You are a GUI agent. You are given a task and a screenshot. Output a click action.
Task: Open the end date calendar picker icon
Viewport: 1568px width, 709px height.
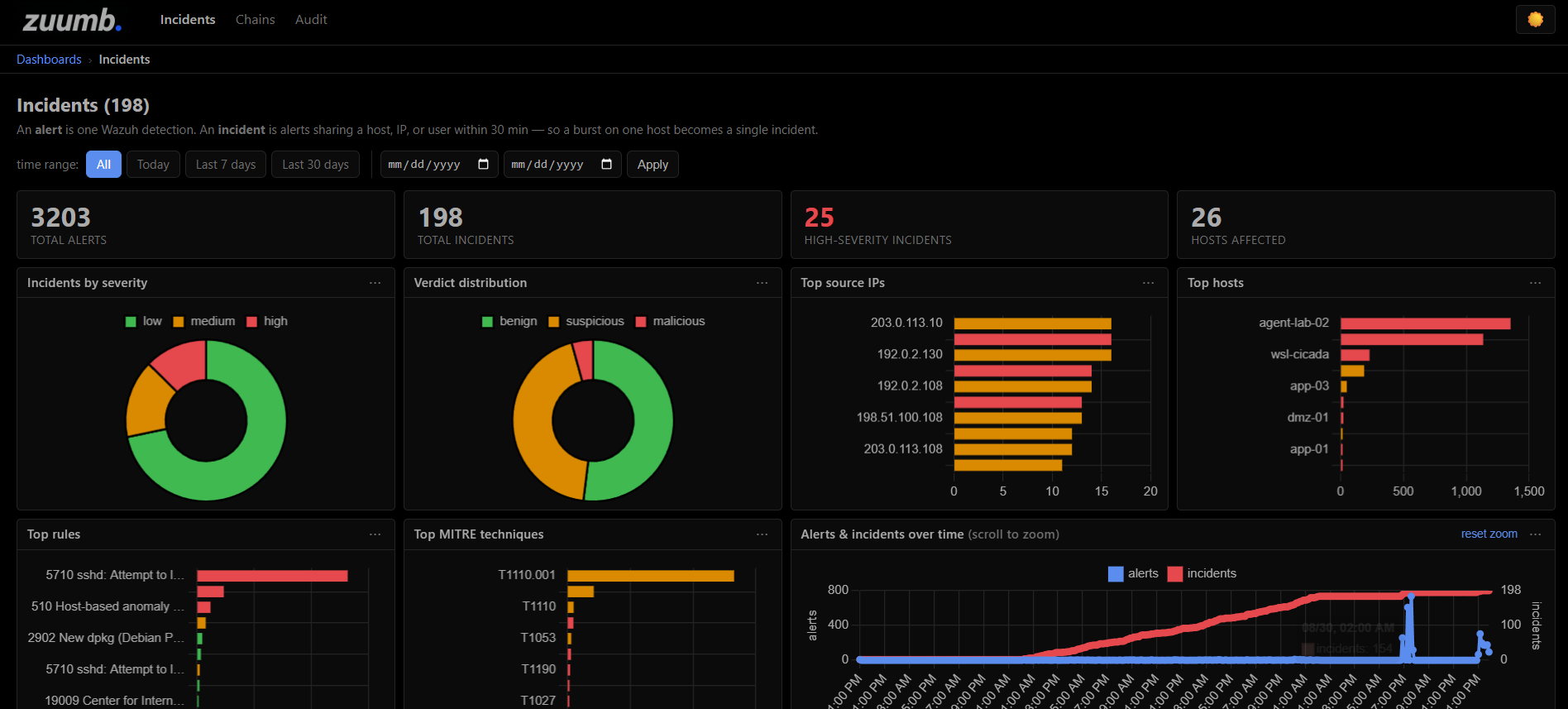point(606,164)
